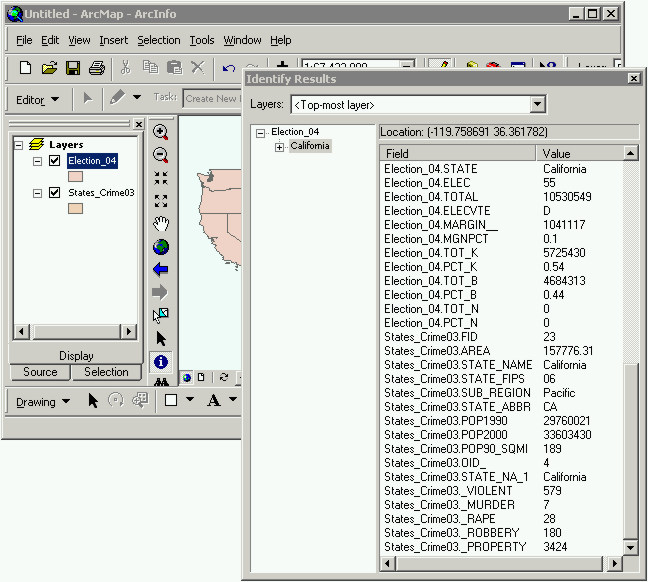The width and height of the screenshot is (648, 582).
Task: Open the Selection menu
Action: (x=159, y=40)
